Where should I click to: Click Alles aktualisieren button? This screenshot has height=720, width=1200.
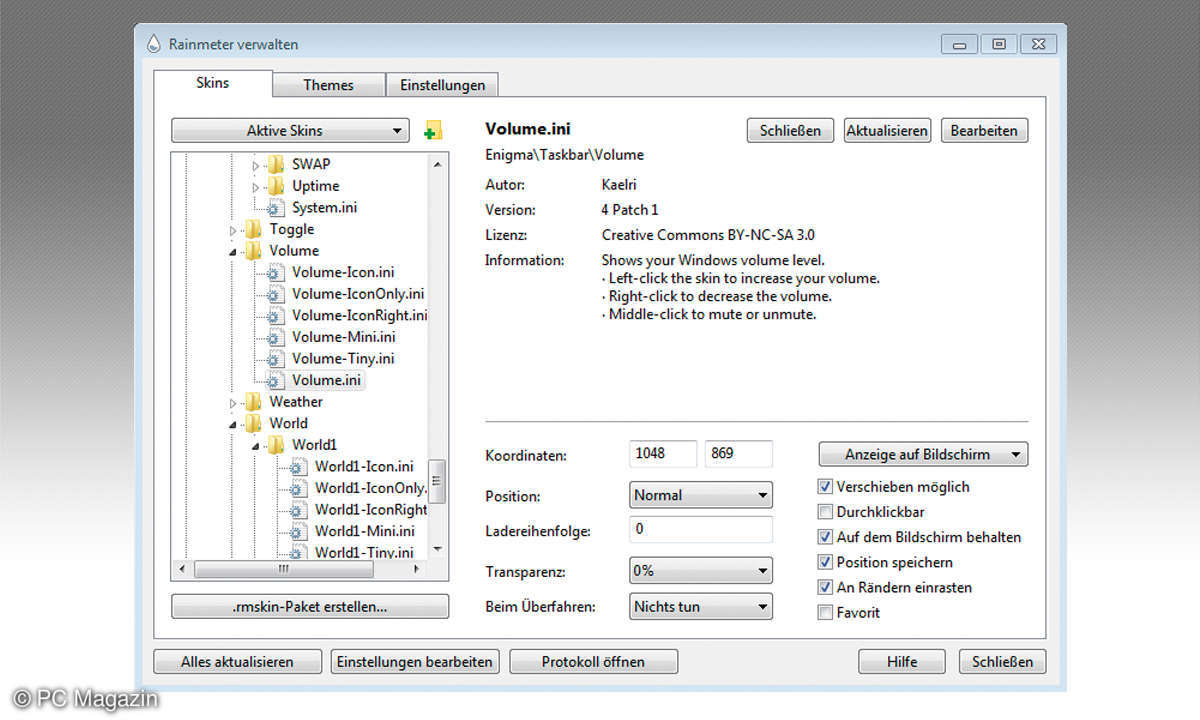[x=237, y=661]
